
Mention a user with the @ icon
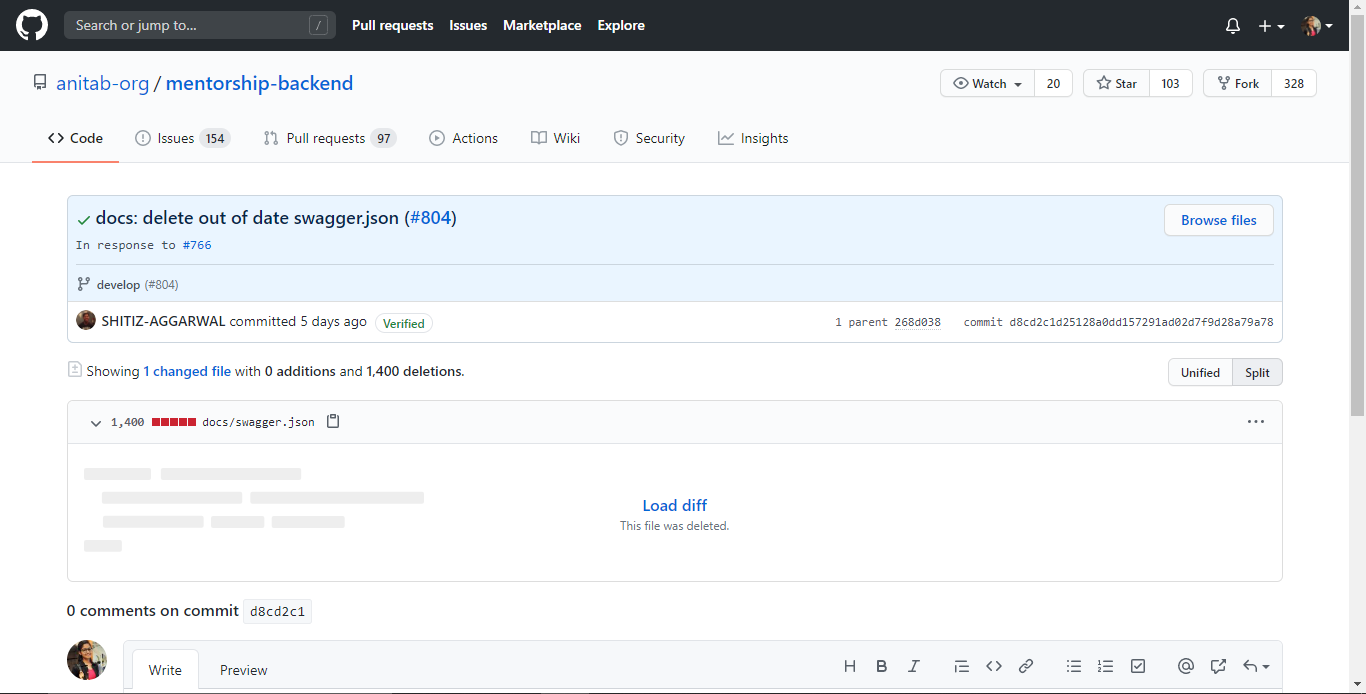[1185, 666]
